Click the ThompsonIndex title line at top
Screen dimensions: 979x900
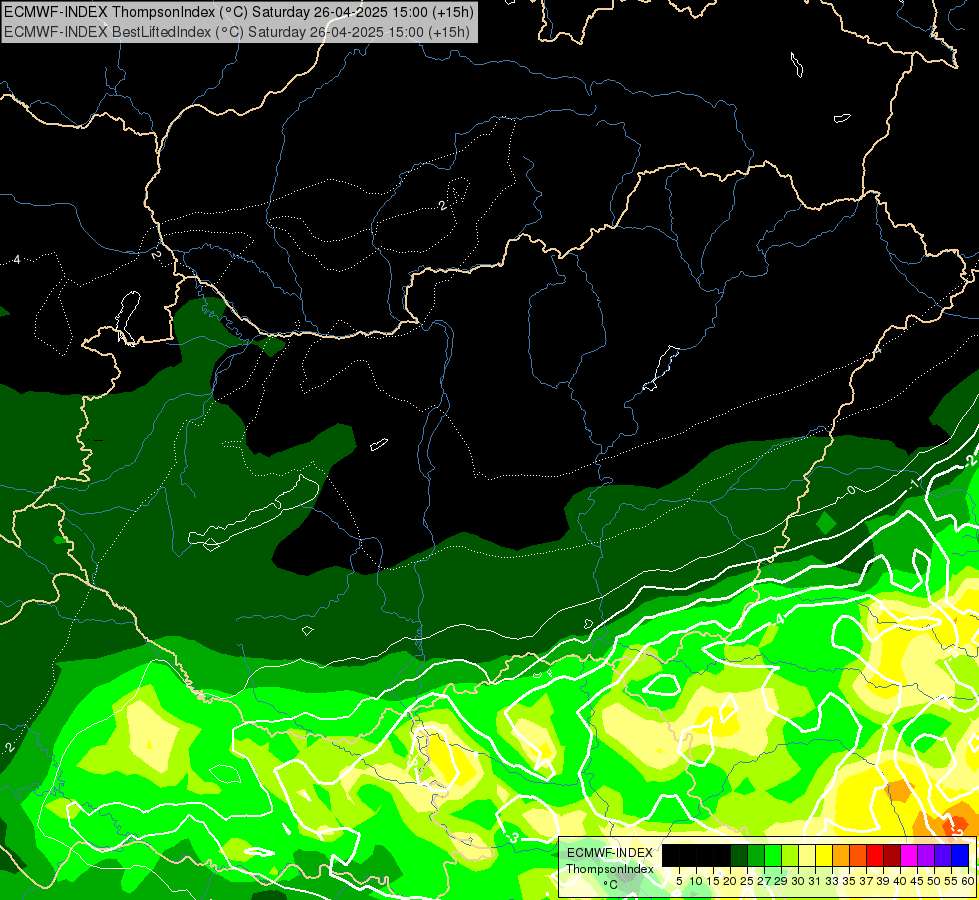[239, 12]
